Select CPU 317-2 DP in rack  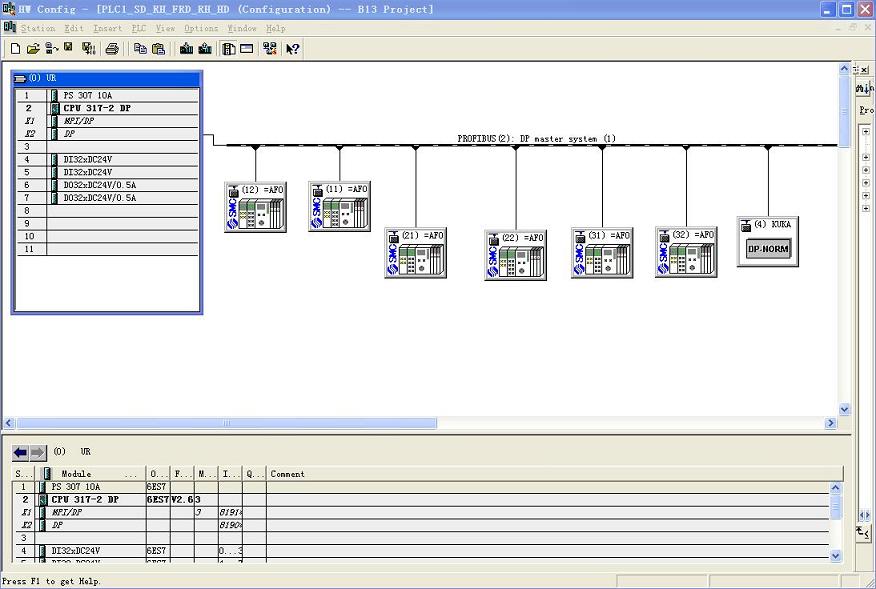coord(96,108)
